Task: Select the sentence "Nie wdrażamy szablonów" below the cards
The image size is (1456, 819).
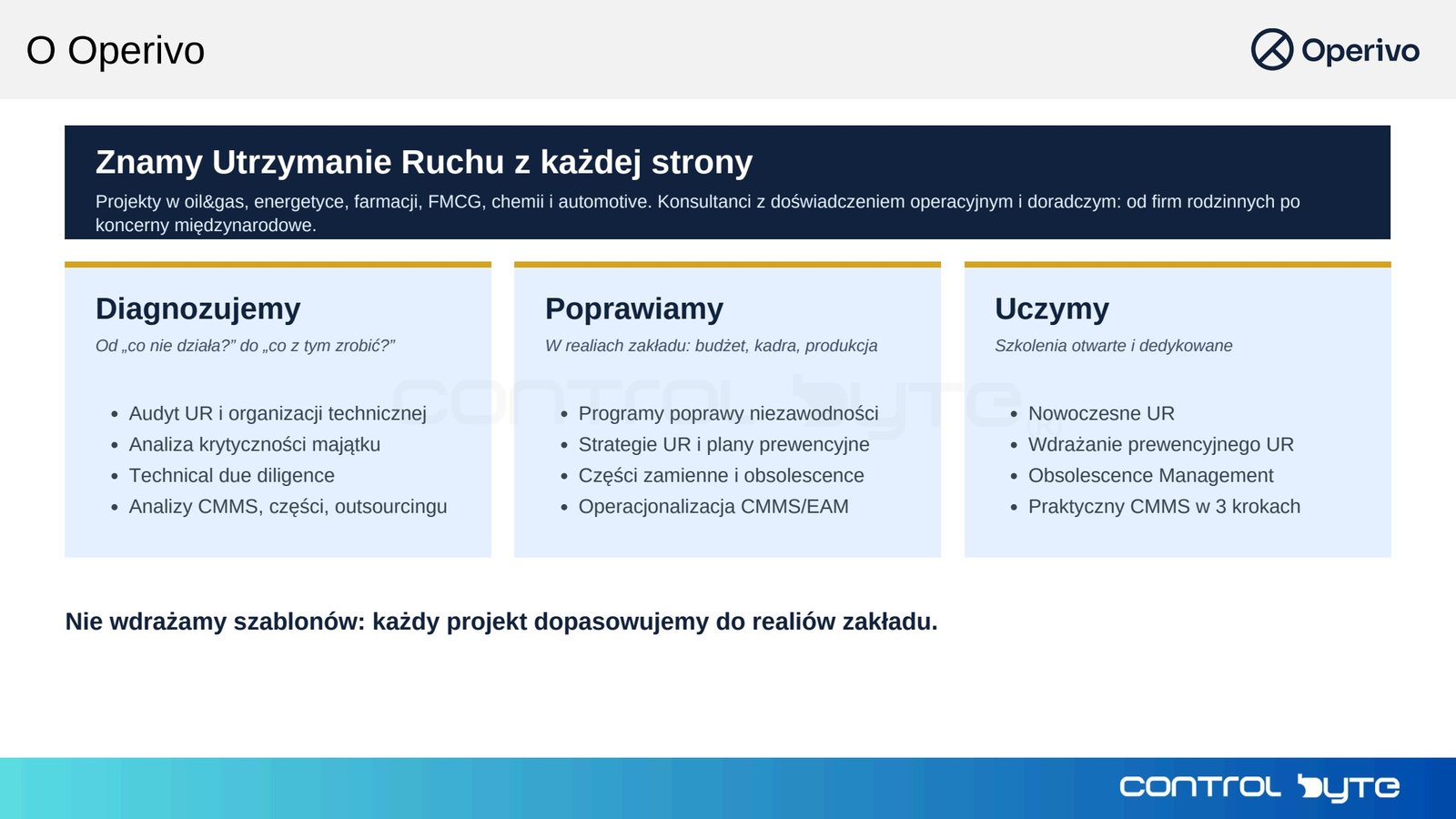Action: [x=501, y=622]
